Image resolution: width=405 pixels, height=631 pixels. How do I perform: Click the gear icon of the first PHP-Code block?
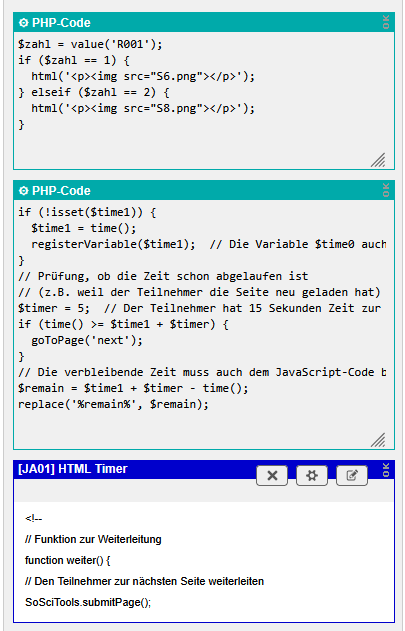(x=24, y=23)
